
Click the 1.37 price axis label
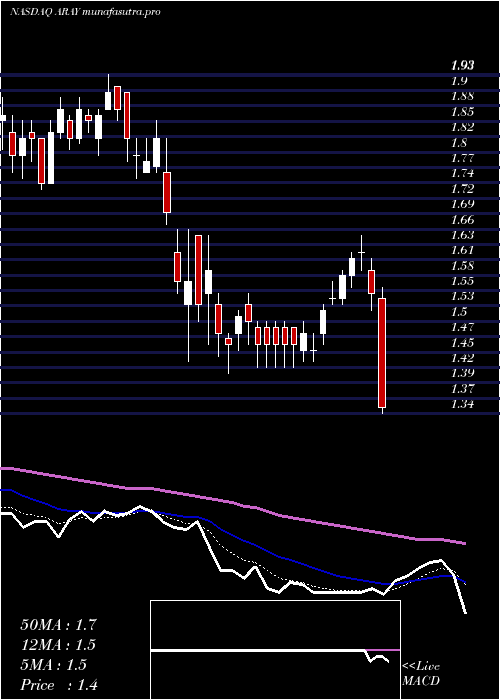[462, 388]
